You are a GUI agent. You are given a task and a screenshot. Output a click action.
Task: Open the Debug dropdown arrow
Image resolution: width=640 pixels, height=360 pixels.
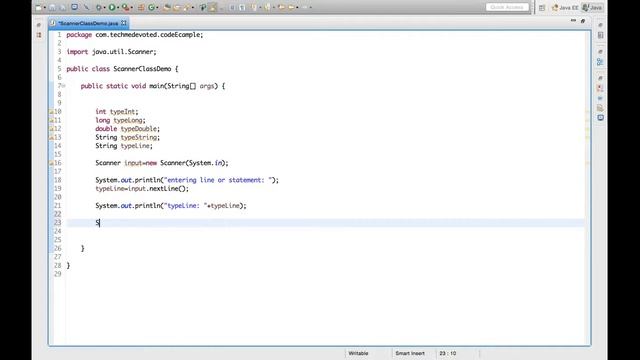pyautogui.click(x=104, y=8)
